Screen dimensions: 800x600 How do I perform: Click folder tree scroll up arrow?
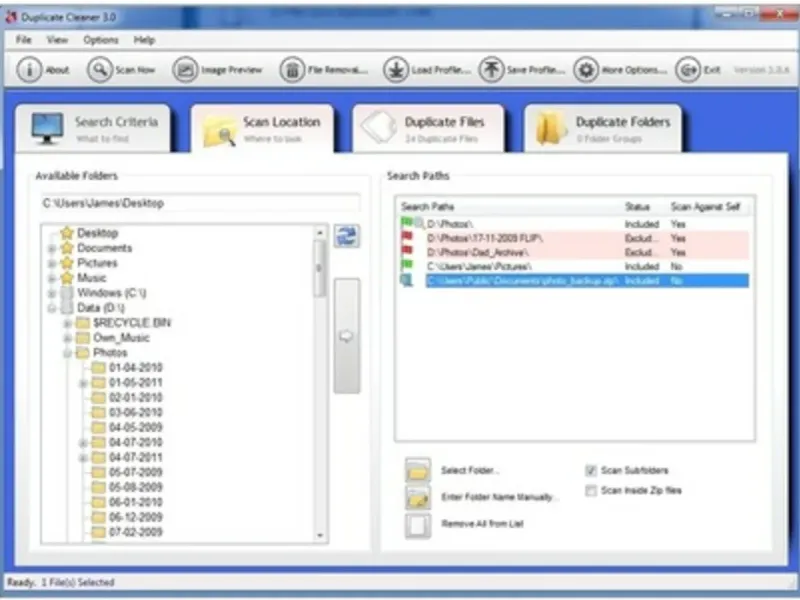coord(319,233)
